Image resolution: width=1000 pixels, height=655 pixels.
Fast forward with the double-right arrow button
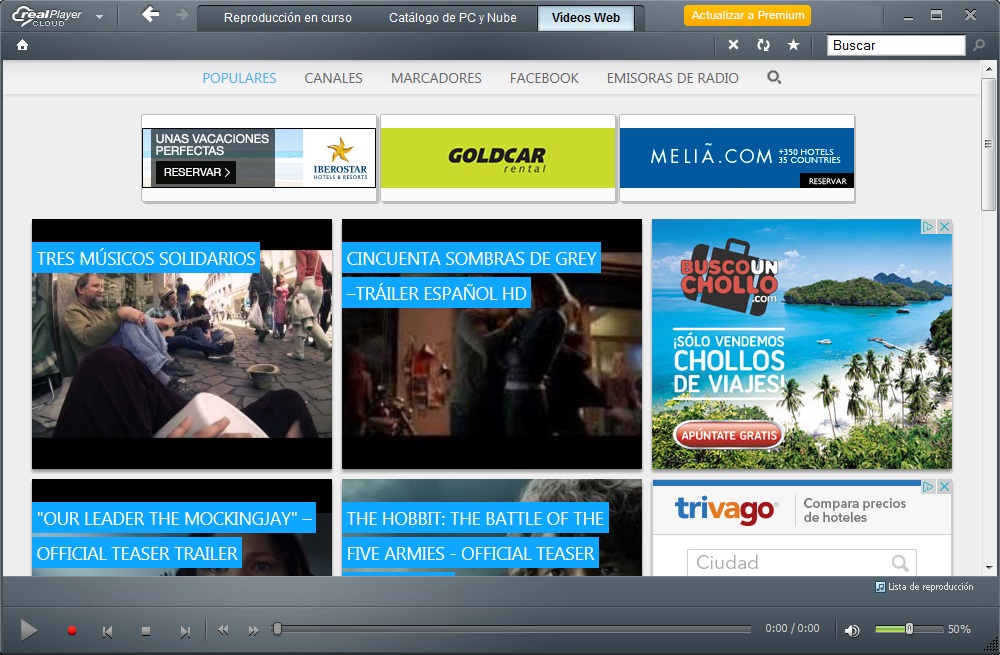[x=254, y=630]
